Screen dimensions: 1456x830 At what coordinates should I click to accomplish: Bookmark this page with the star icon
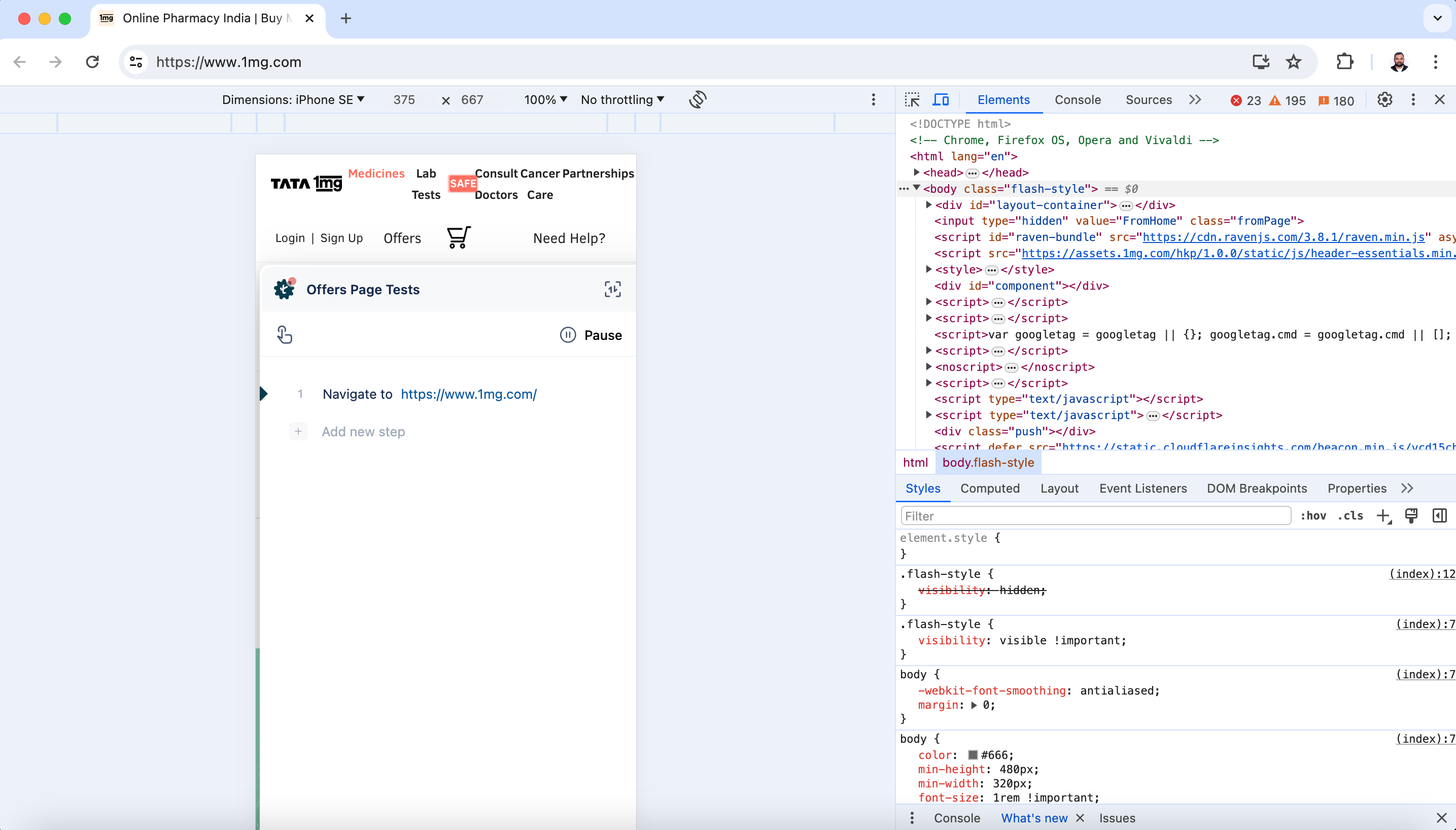tap(1294, 61)
